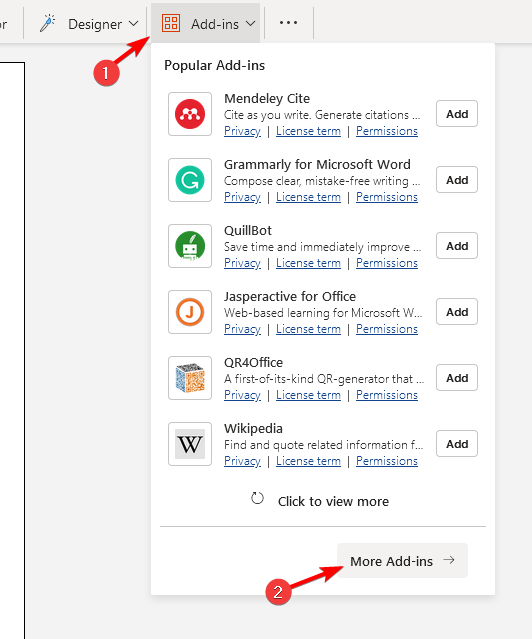Click 'Save time and immediately improve' description
The image size is (532, 639).
[x=322, y=247]
